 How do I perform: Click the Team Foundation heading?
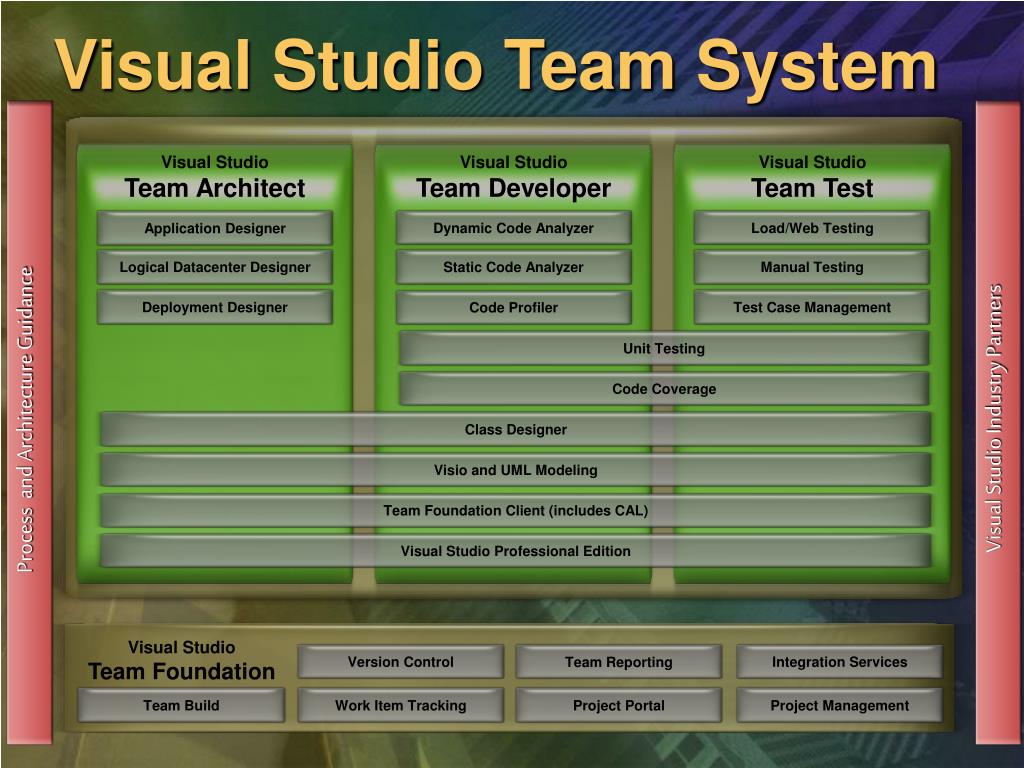(182, 671)
